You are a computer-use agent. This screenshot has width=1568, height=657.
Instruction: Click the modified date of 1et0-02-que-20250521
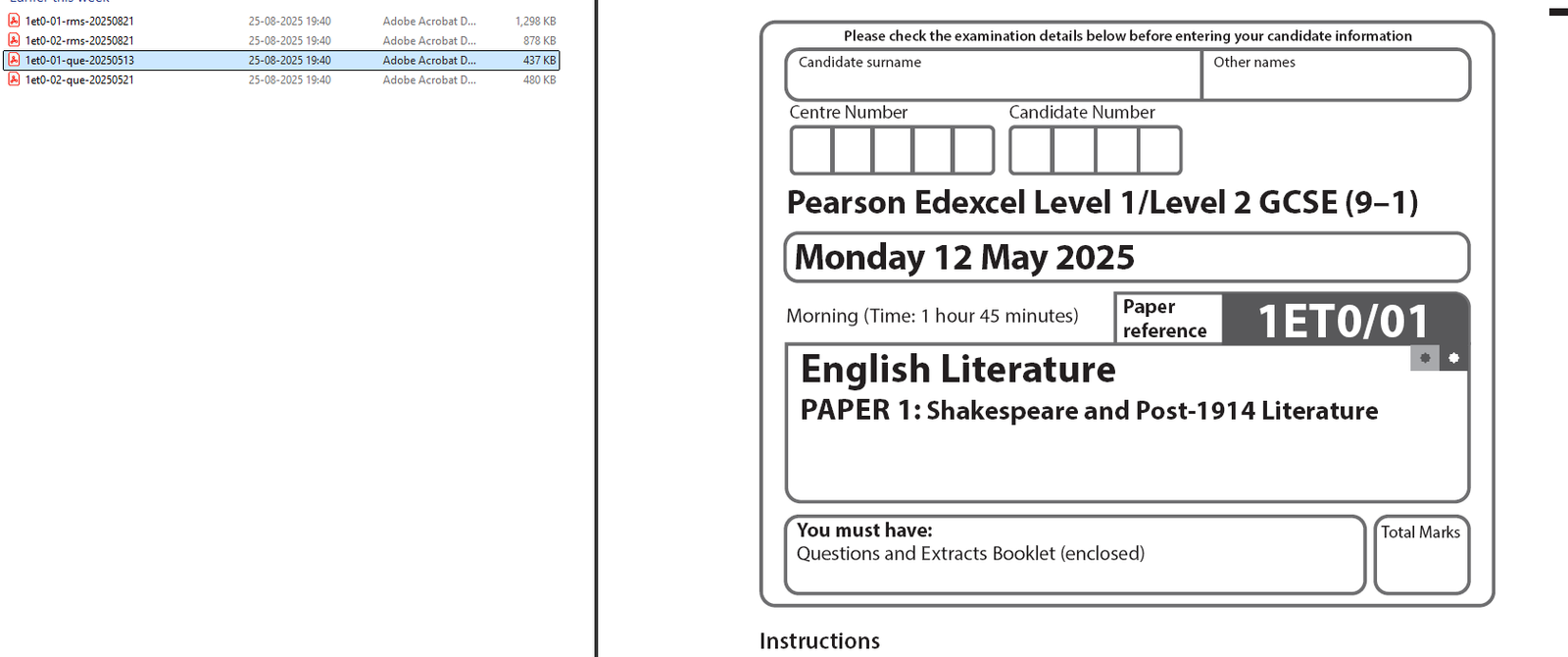click(x=289, y=79)
